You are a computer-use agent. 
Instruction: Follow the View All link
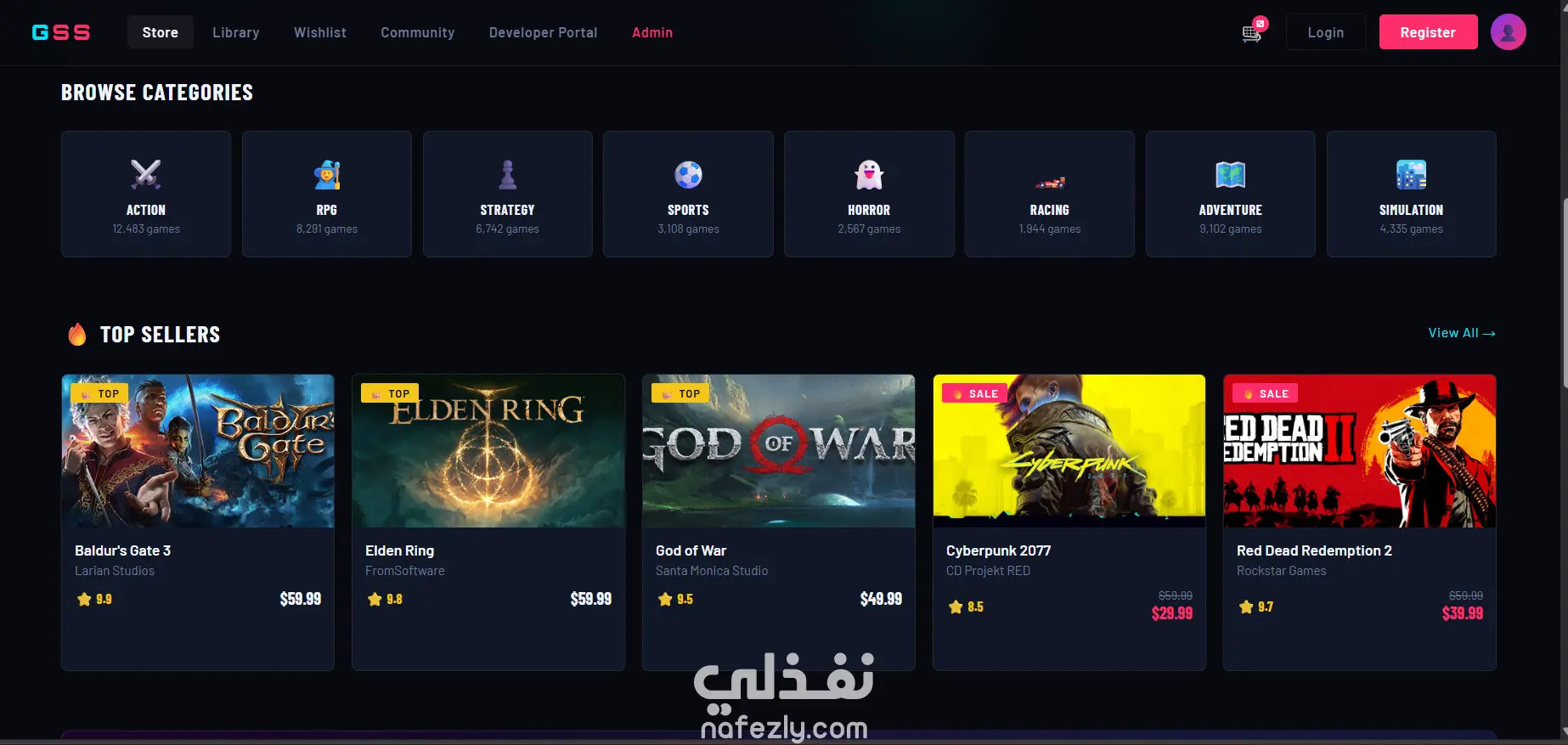click(x=1462, y=333)
